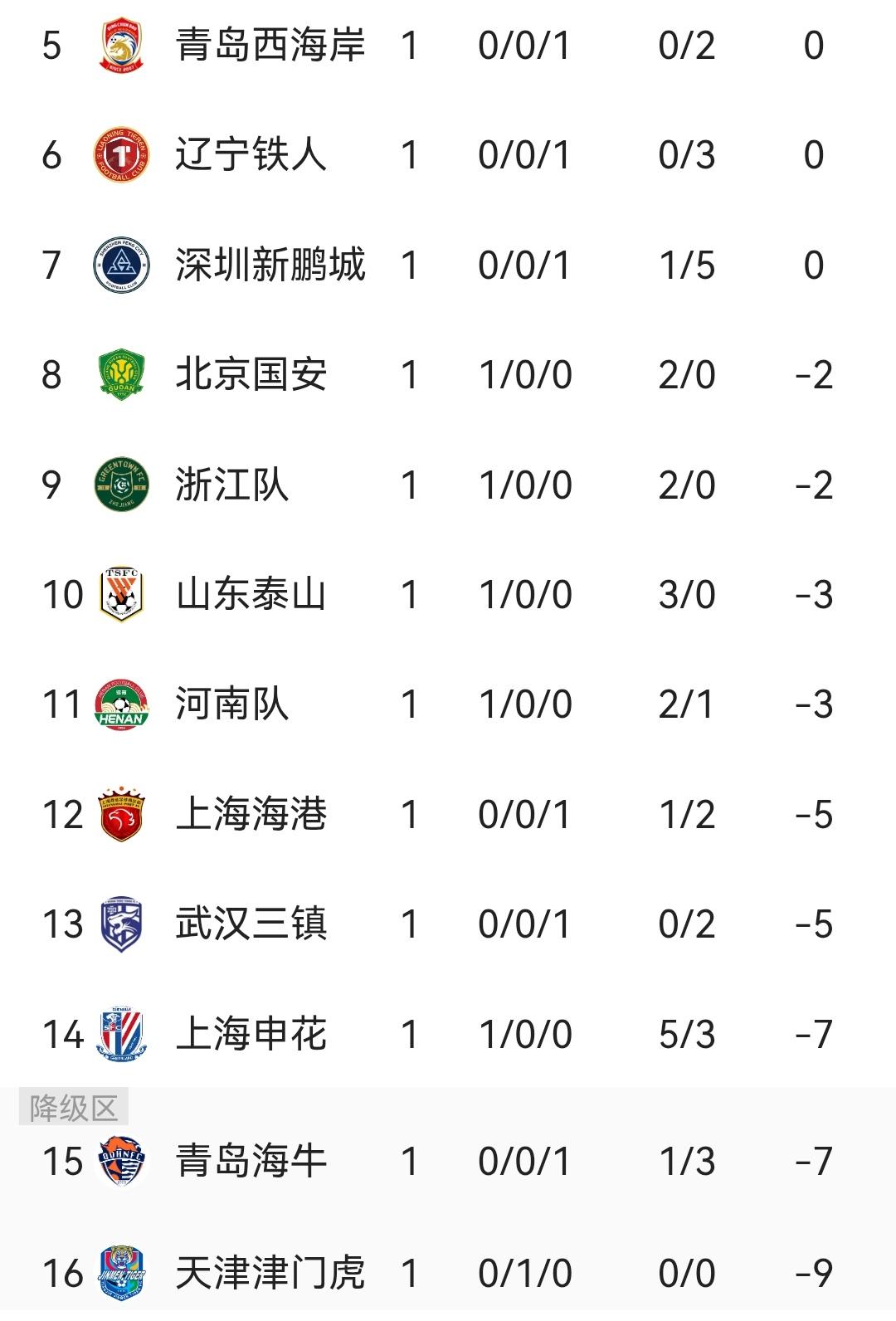Image resolution: width=896 pixels, height=1321 pixels.
Task: Tap the 天津津门虎 points value -9
Action: (814, 1273)
